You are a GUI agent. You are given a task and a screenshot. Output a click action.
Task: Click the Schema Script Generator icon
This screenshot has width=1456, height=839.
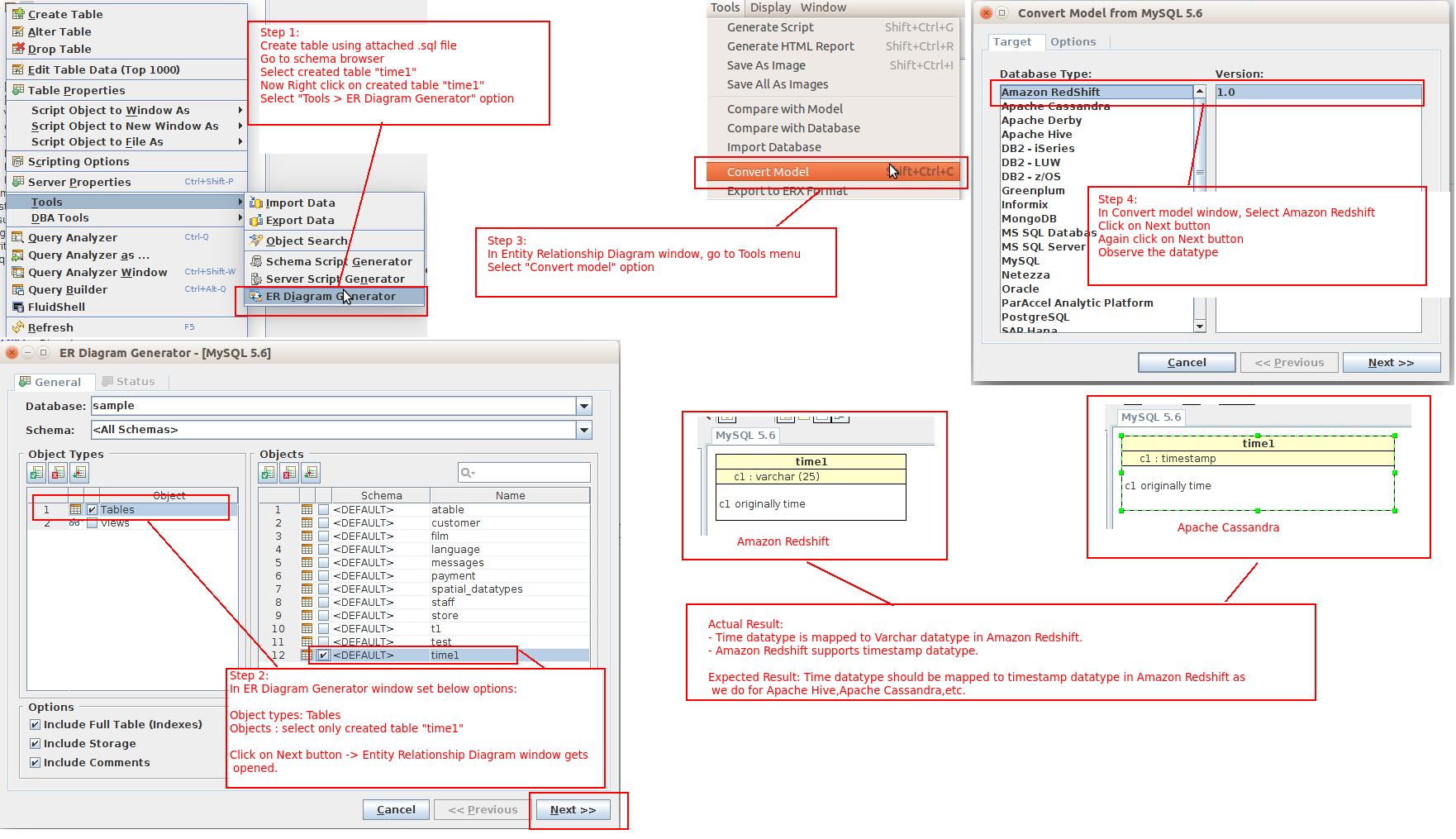256,261
